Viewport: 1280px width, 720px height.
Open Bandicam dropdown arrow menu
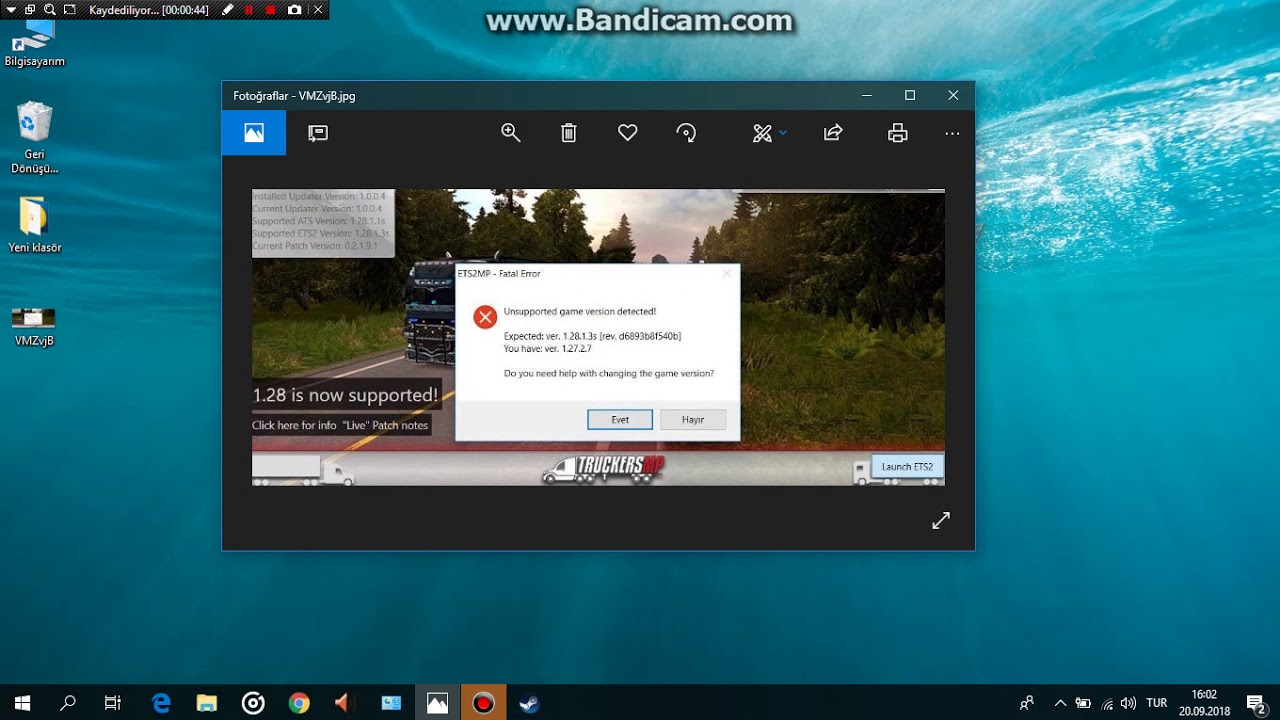coord(11,10)
